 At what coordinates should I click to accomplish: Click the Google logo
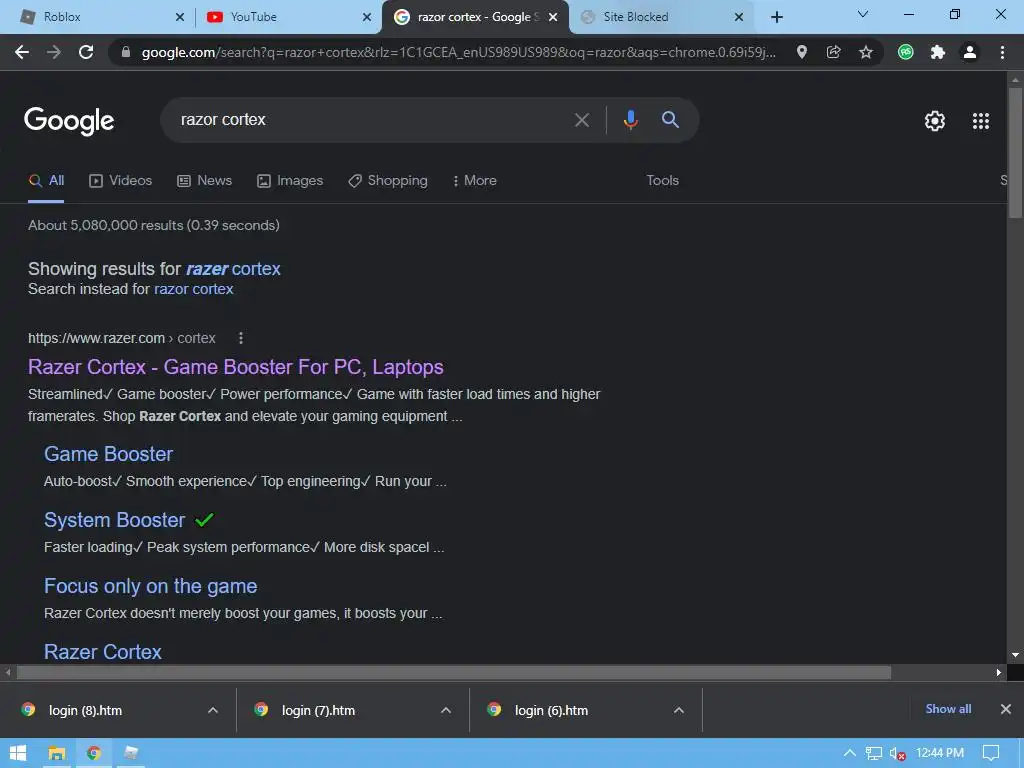click(69, 121)
